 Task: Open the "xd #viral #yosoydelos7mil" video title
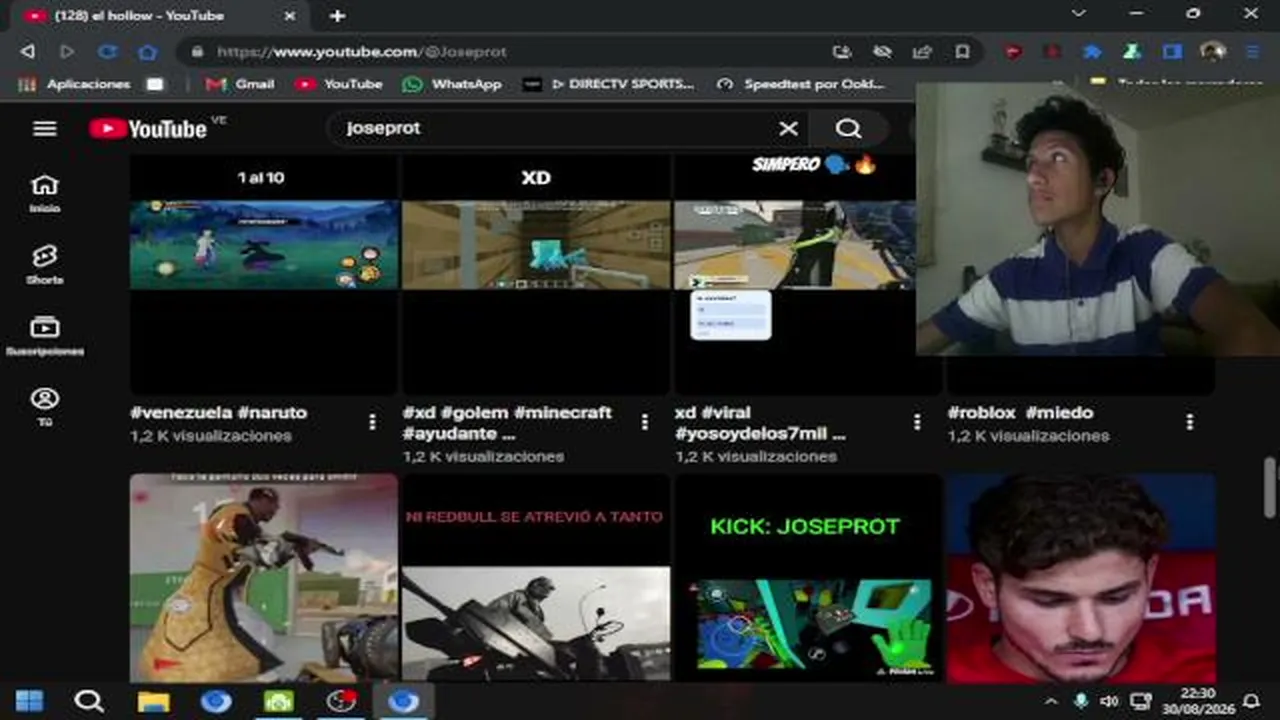click(760, 423)
